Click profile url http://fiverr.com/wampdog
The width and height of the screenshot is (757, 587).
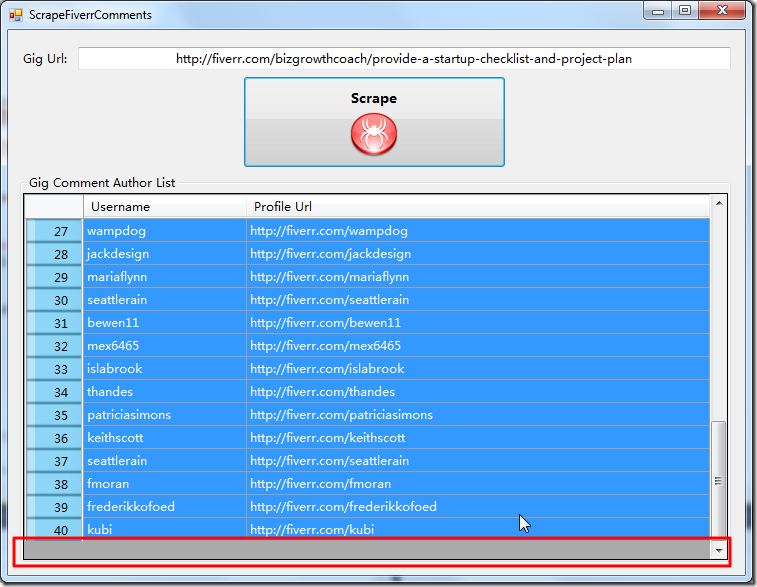point(478,231)
